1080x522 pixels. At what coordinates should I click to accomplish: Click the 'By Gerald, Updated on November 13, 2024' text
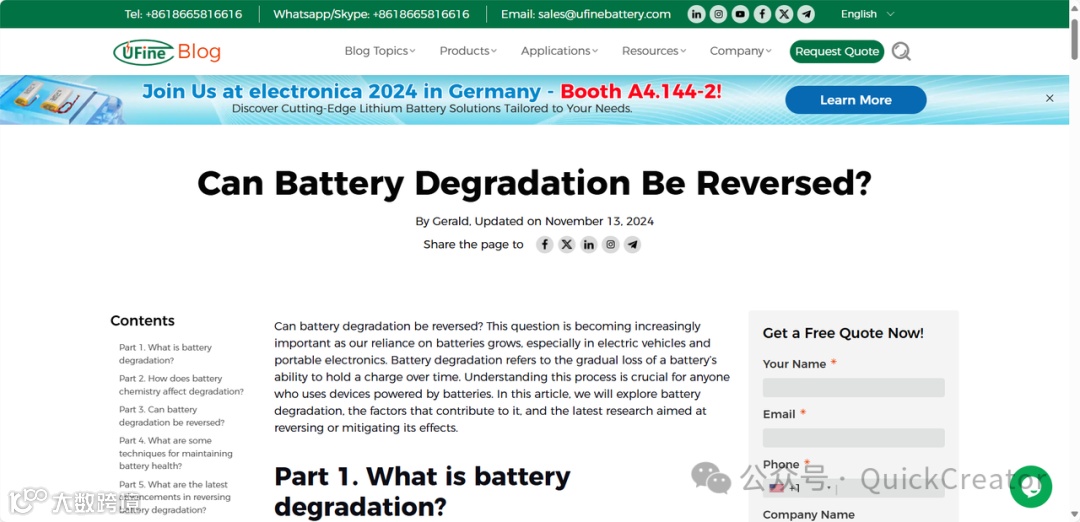[534, 222]
